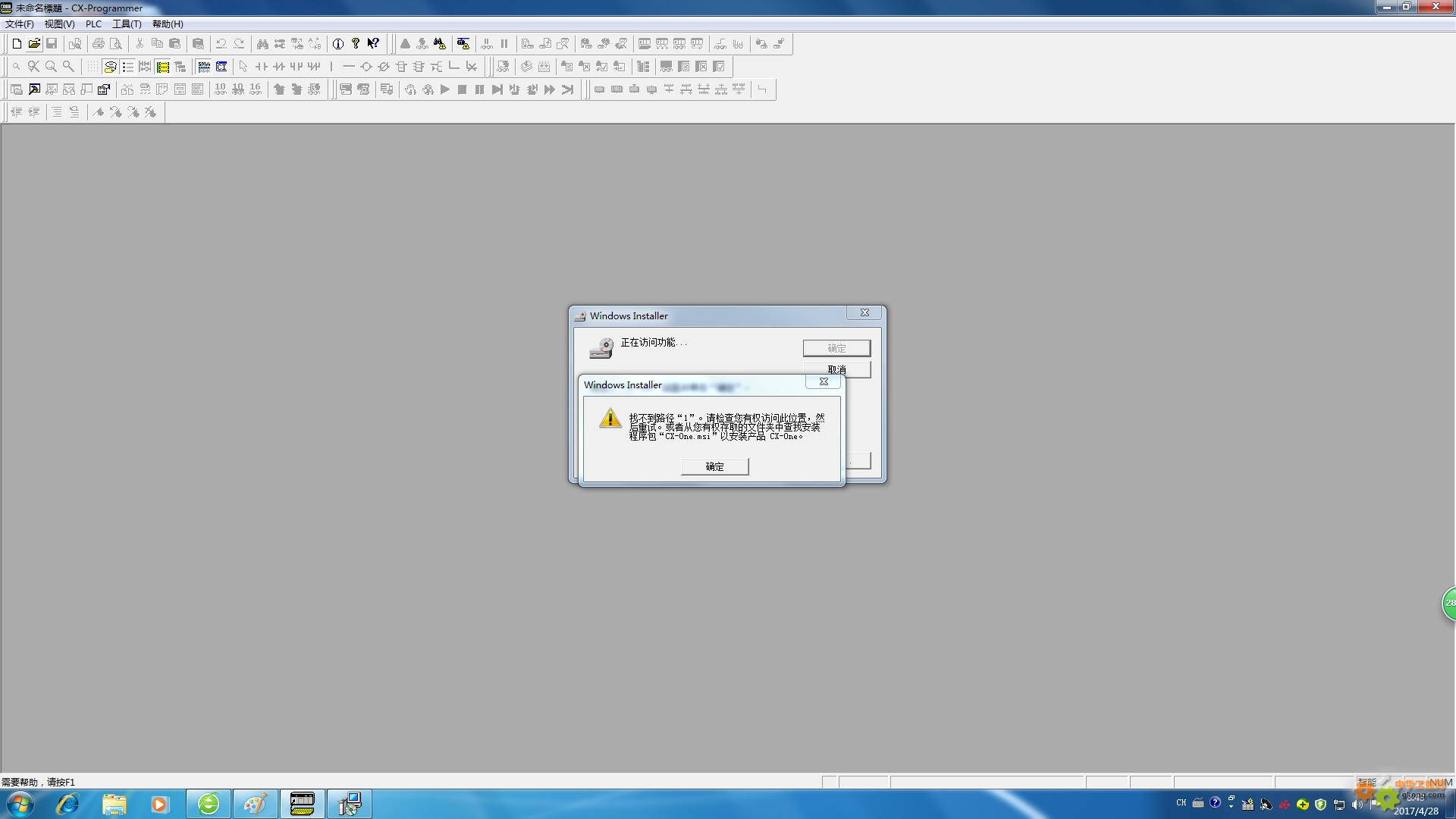Viewport: 1456px width, 819px height.
Task: Click the upward triangle work online icon
Action: (405, 44)
